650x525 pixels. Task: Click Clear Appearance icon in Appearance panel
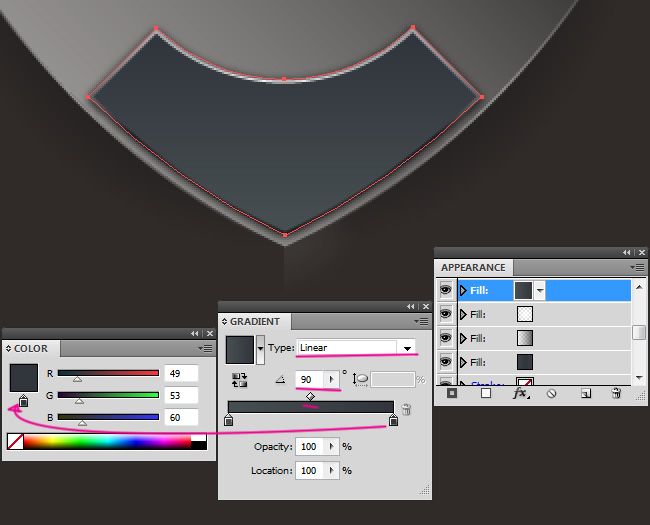551,394
